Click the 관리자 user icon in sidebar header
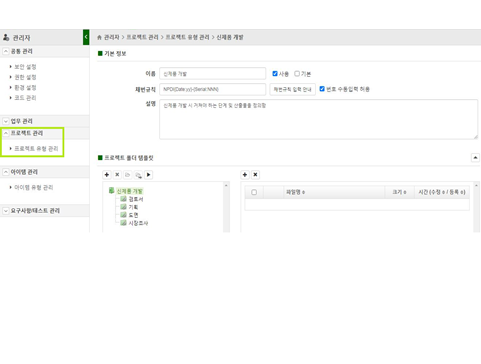 [6, 37]
